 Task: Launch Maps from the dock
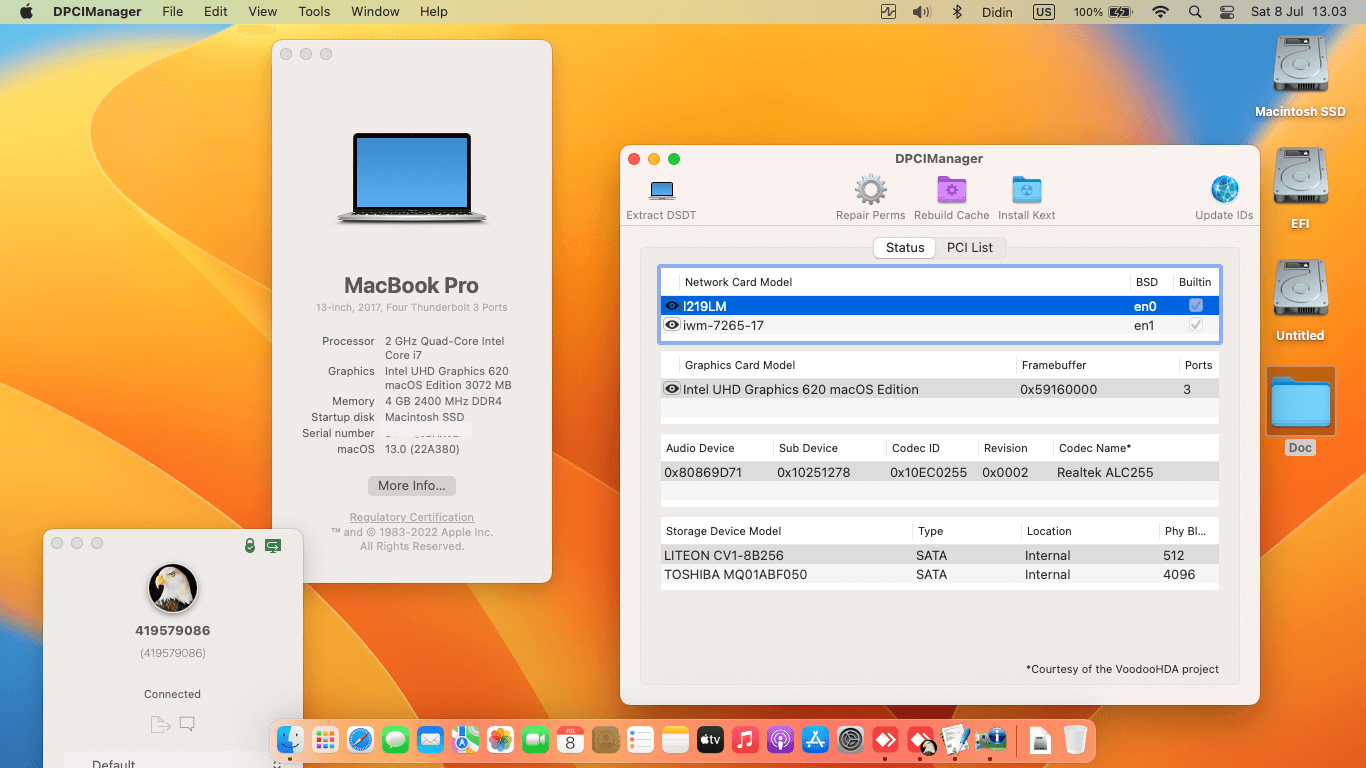tap(465, 740)
